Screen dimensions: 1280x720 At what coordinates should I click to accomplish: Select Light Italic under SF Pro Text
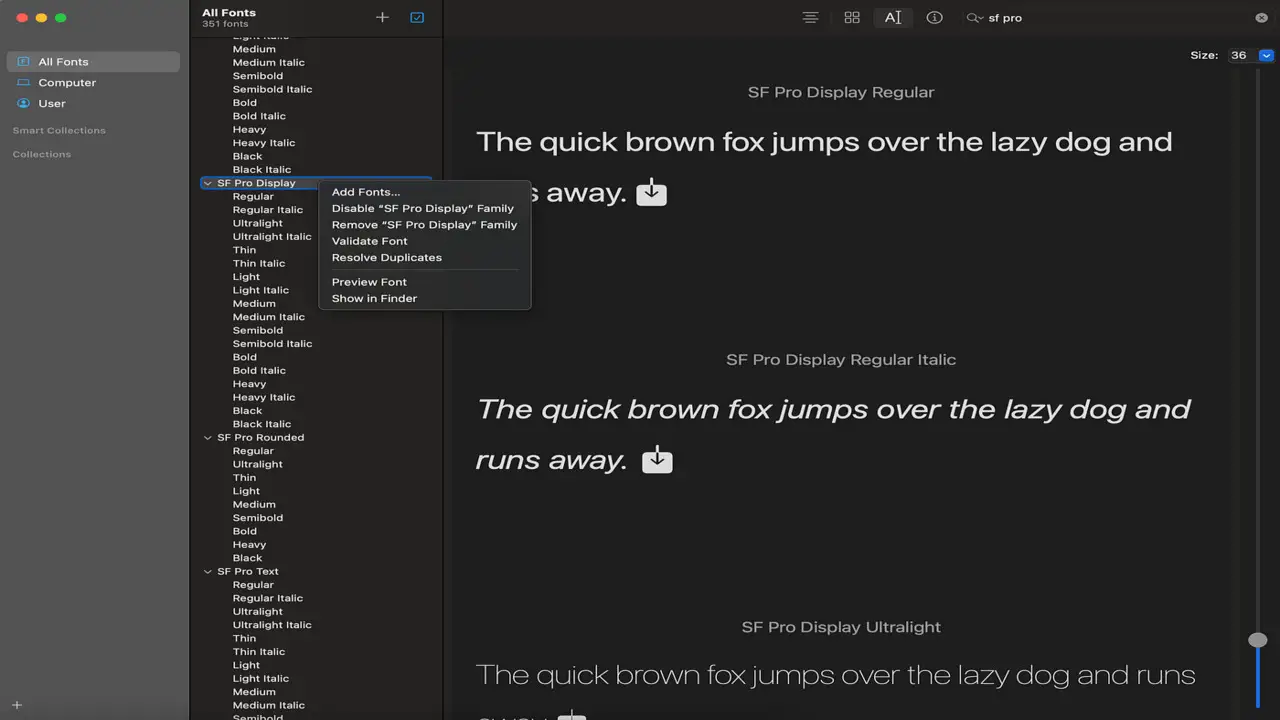tap(261, 678)
